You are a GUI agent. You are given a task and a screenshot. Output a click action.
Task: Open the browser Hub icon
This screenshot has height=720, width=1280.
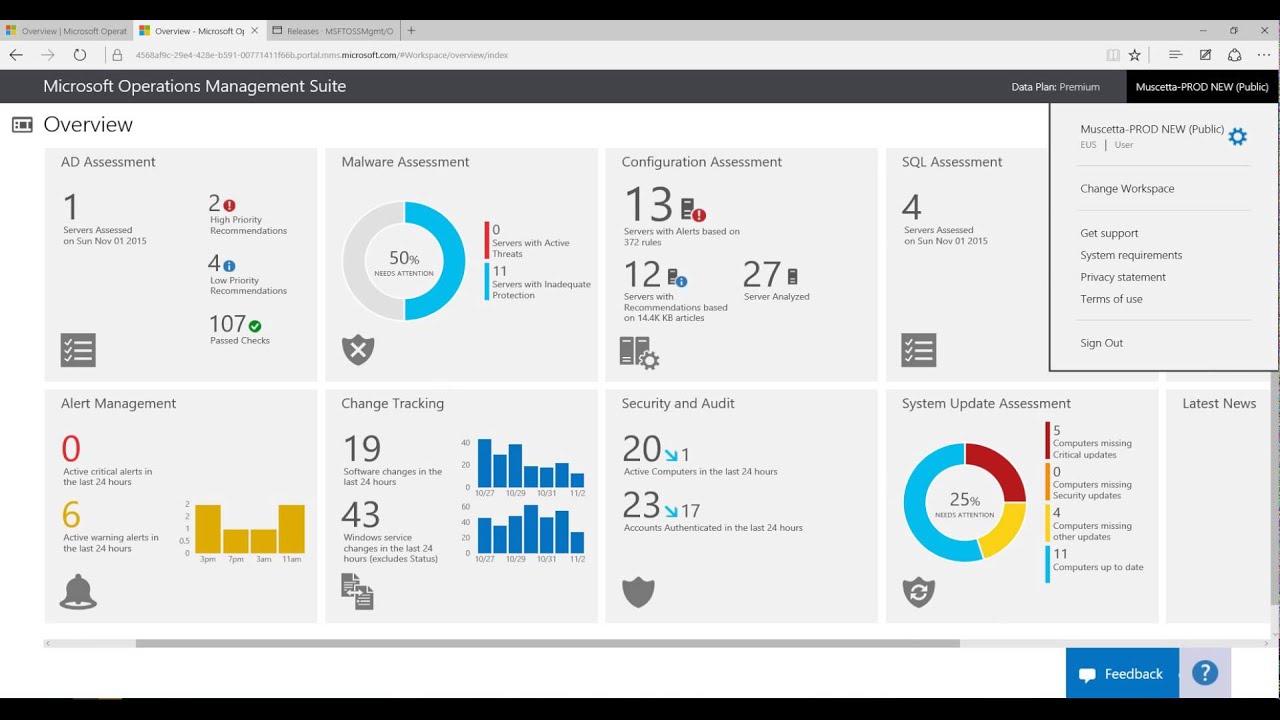[x=1176, y=55]
